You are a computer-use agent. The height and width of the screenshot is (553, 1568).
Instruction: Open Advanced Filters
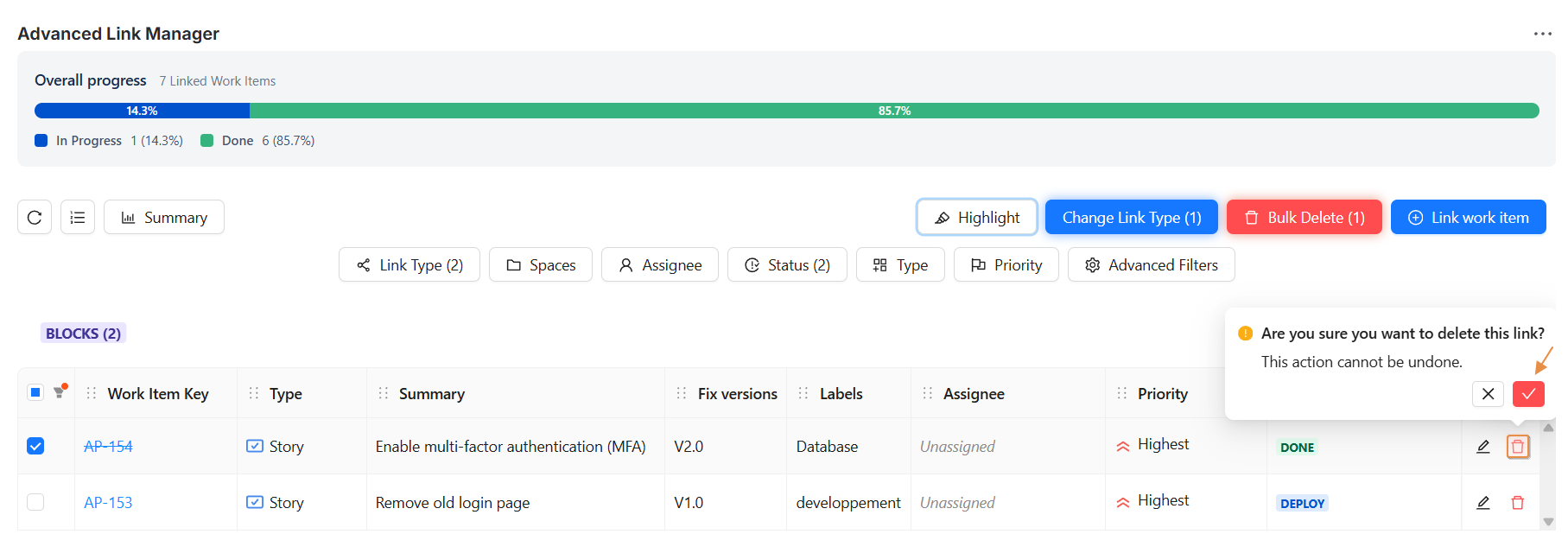pyautogui.click(x=1151, y=265)
